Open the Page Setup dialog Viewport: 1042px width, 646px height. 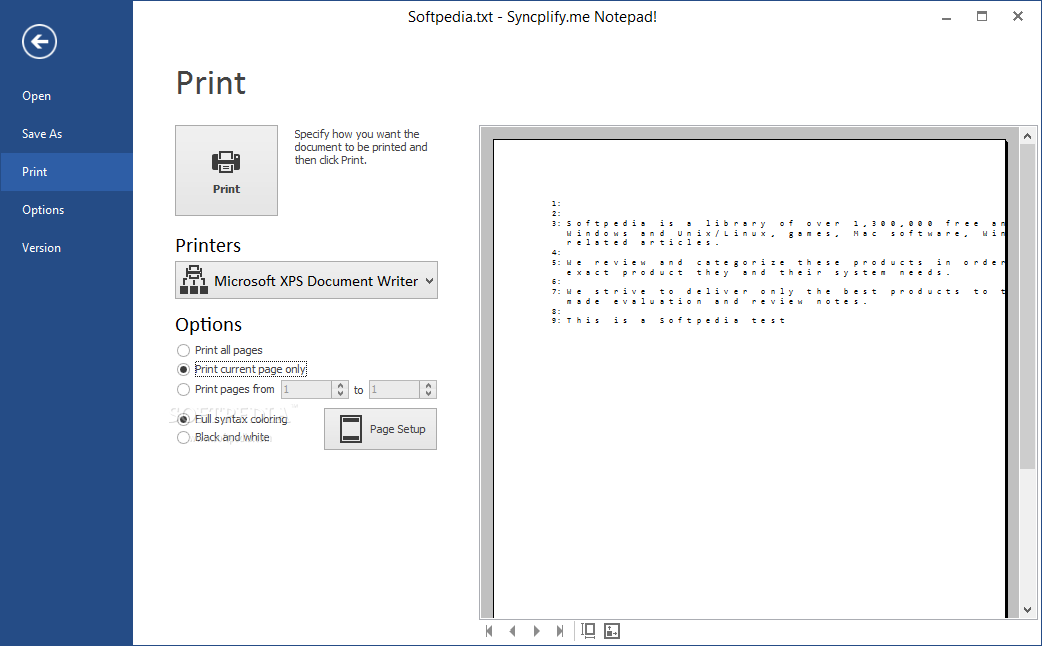pyautogui.click(x=380, y=429)
